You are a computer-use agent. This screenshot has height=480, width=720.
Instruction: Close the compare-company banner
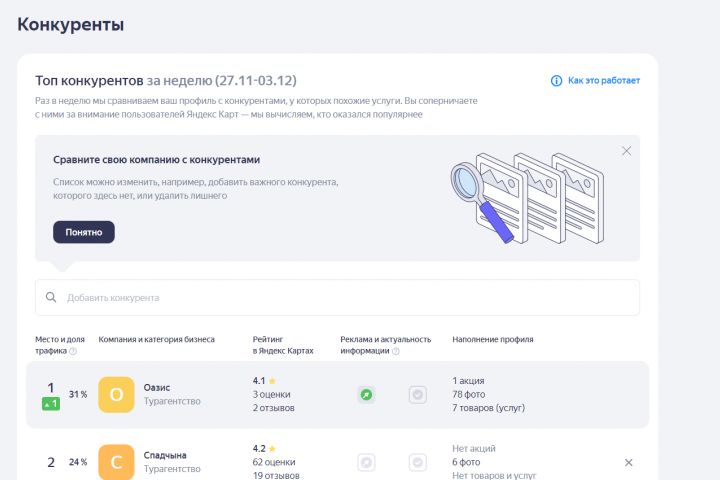[626, 151]
